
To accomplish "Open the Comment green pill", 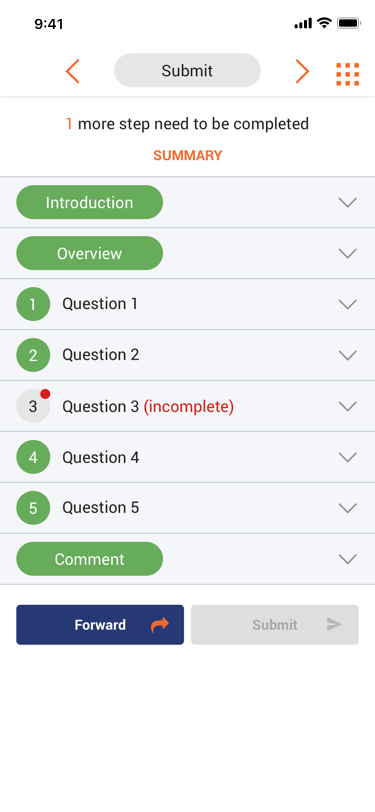I will pos(90,559).
